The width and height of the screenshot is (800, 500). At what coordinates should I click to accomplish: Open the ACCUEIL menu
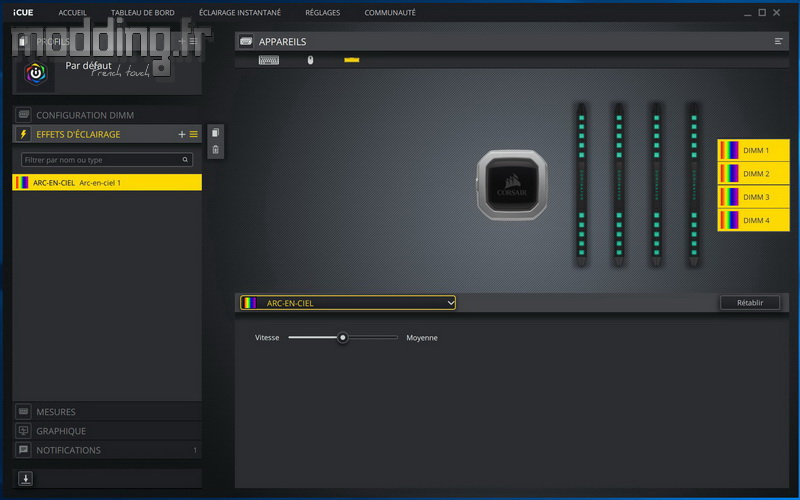click(x=72, y=13)
